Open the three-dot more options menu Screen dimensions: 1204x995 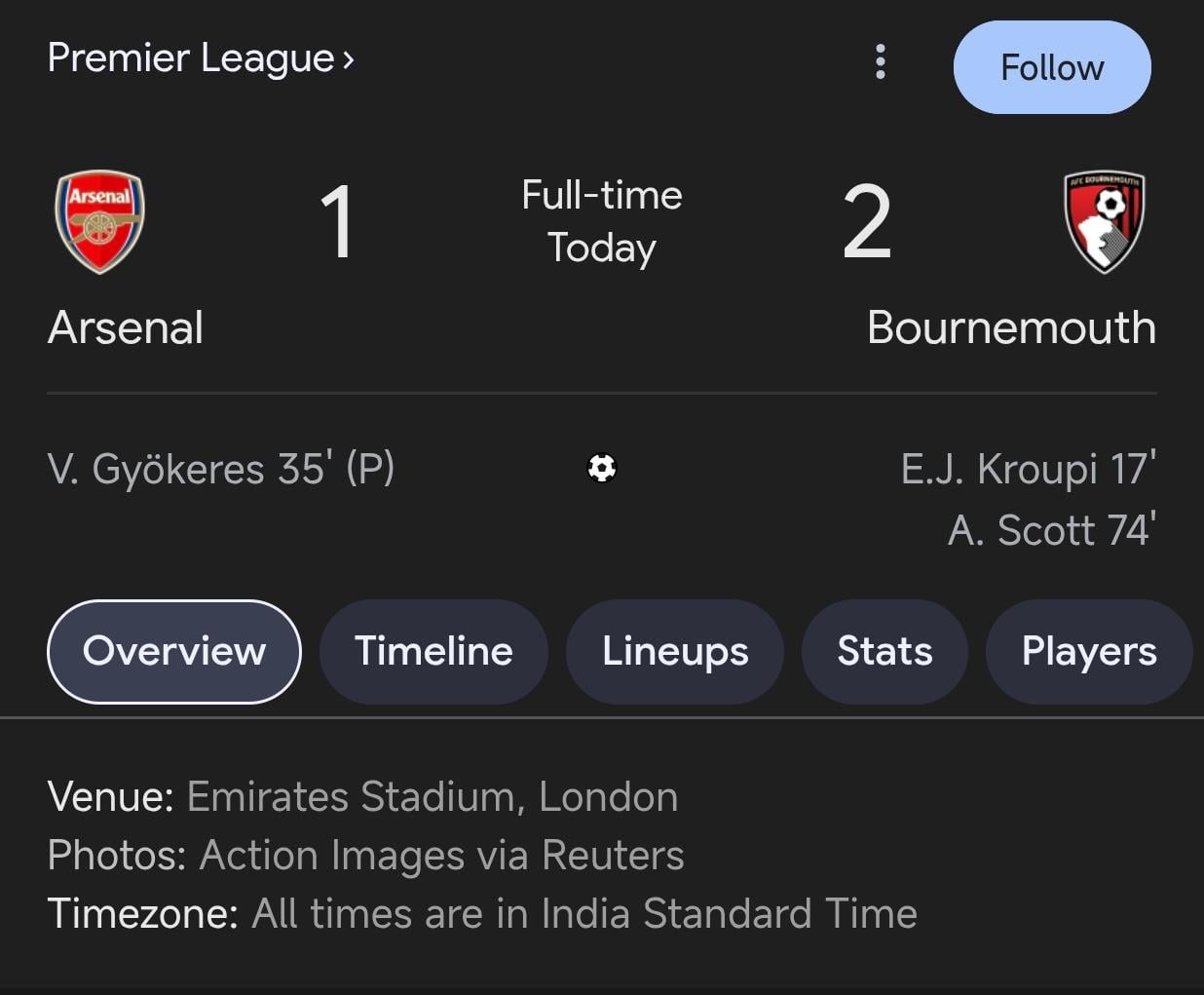click(881, 62)
